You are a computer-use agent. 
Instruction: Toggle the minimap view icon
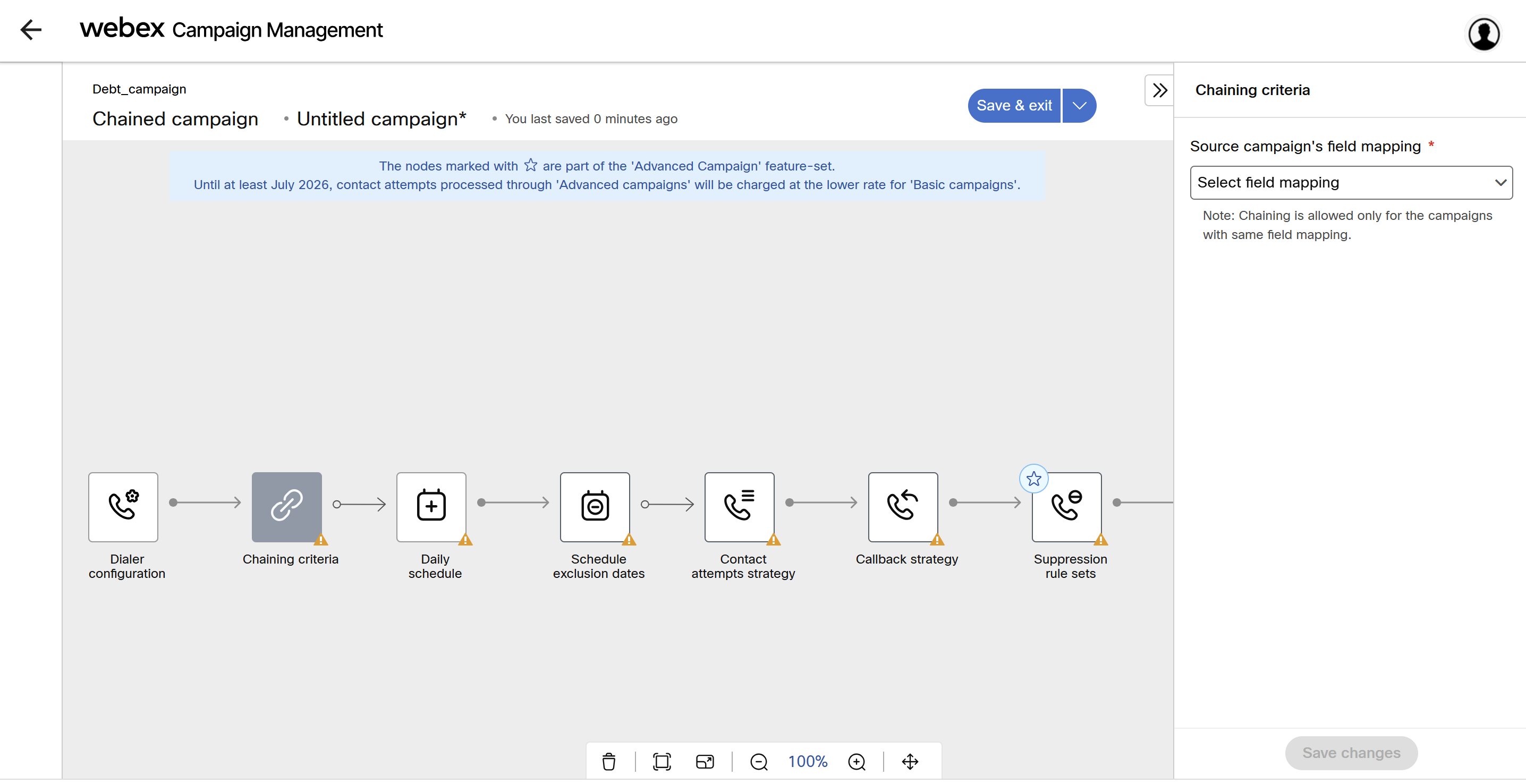click(x=705, y=761)
